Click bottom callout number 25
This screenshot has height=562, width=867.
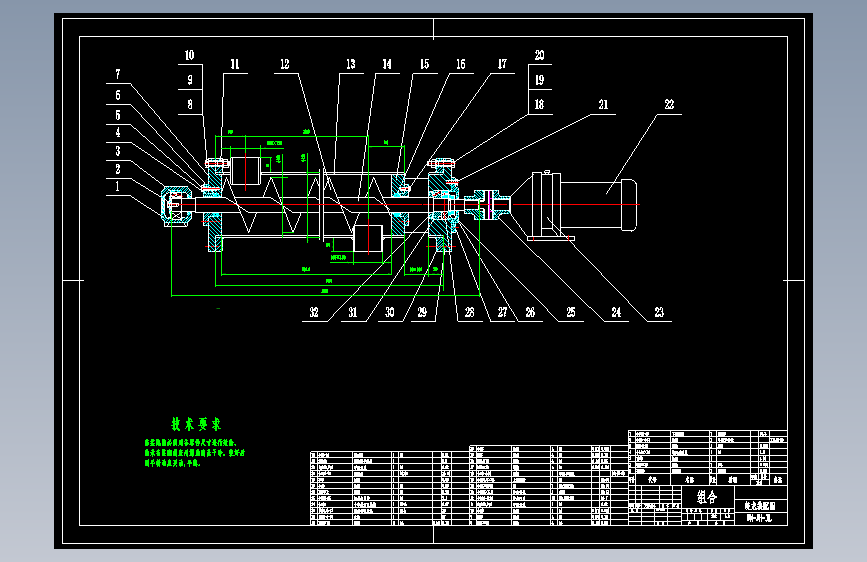(571, 313)
